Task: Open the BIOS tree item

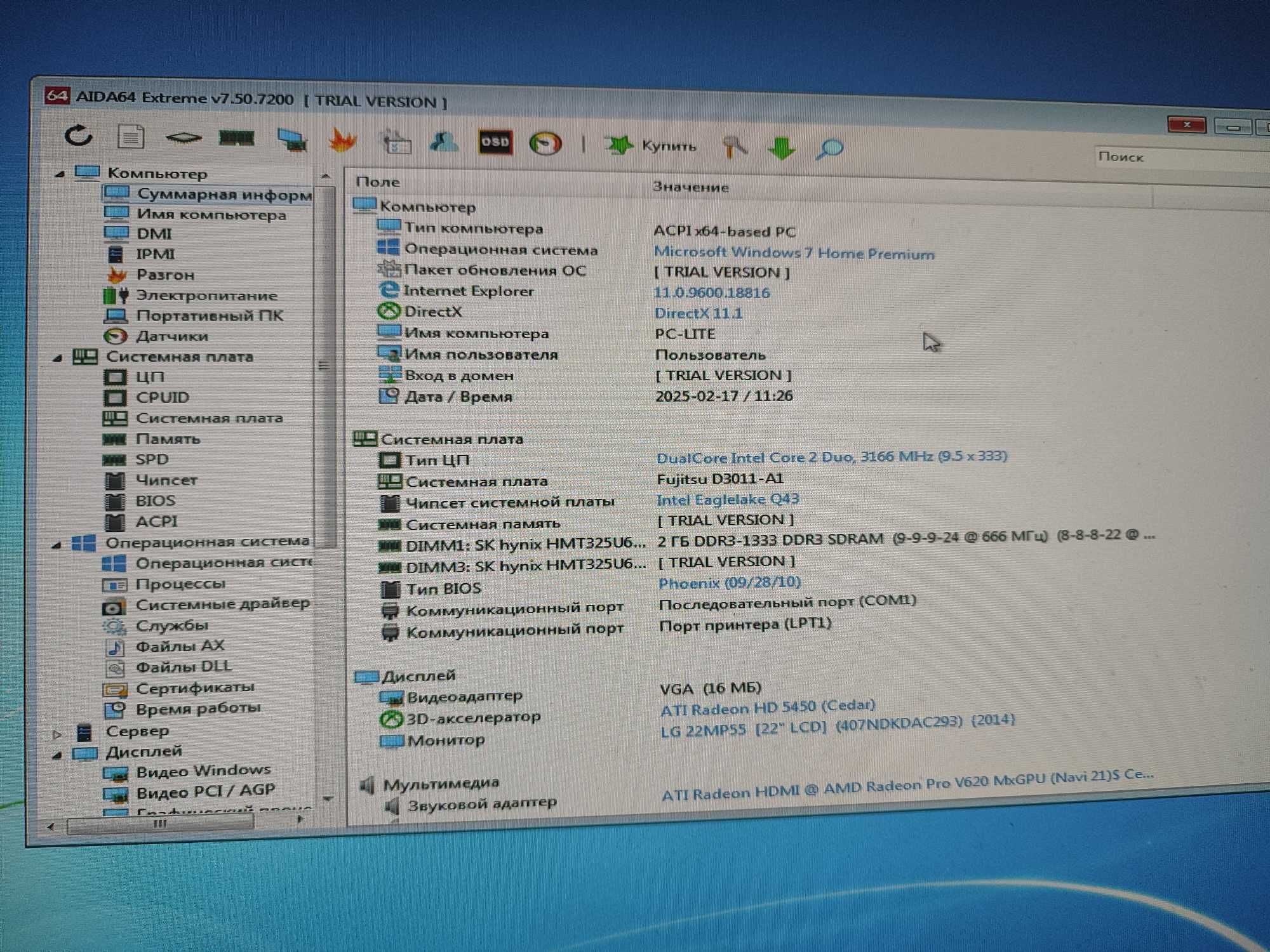Action: pos(139,501)
